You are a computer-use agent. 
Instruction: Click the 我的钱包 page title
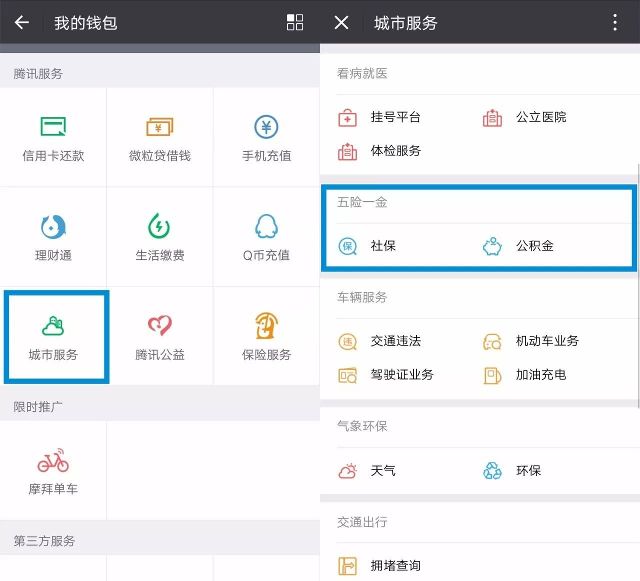(x=86, y=23)
